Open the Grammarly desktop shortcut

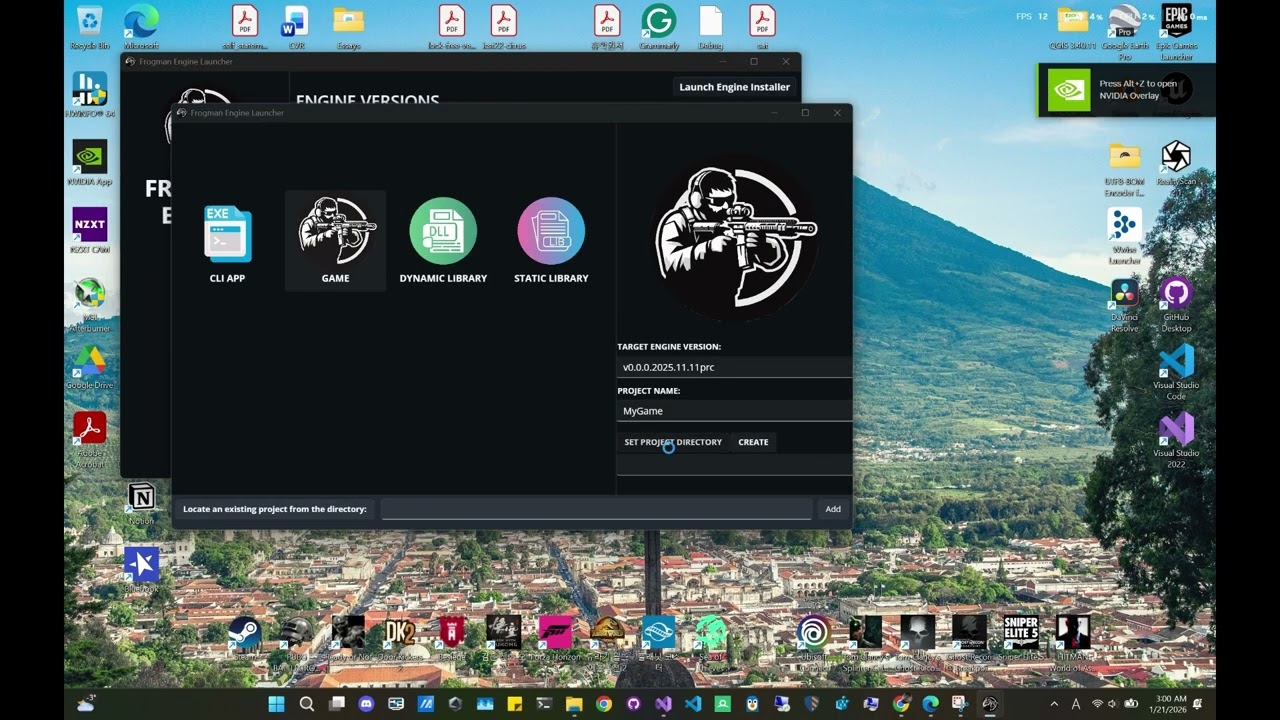(658, 27)
